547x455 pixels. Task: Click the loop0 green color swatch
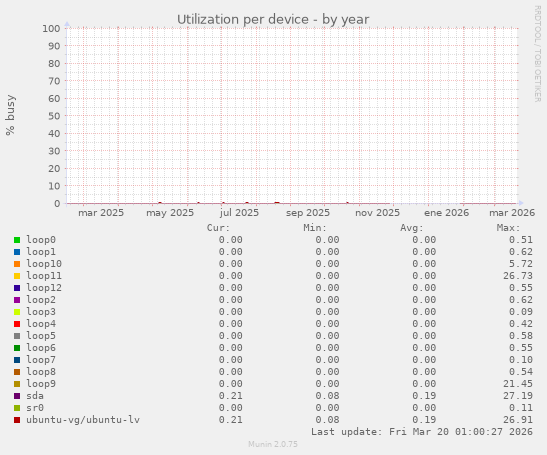click(17, 240)
